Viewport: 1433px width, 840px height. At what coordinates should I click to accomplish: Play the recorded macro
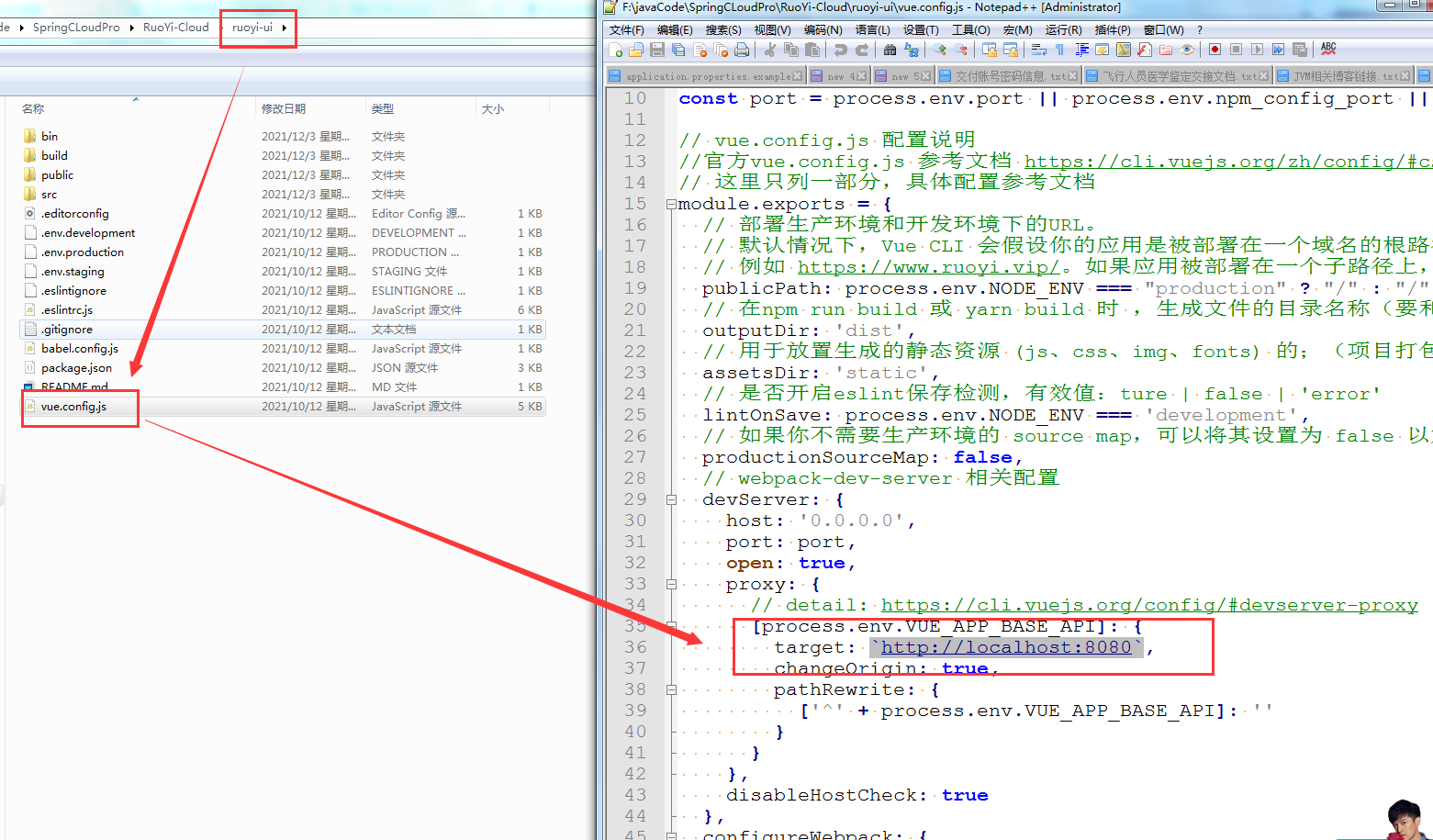pos(1259,50)
